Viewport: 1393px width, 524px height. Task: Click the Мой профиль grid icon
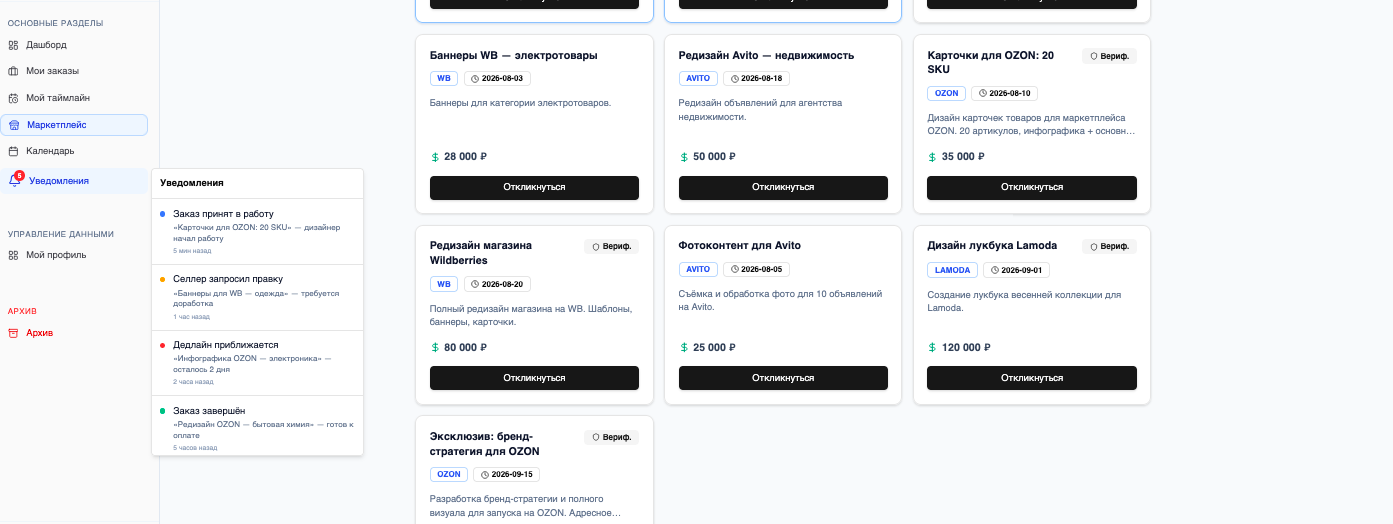pos(13,255)
